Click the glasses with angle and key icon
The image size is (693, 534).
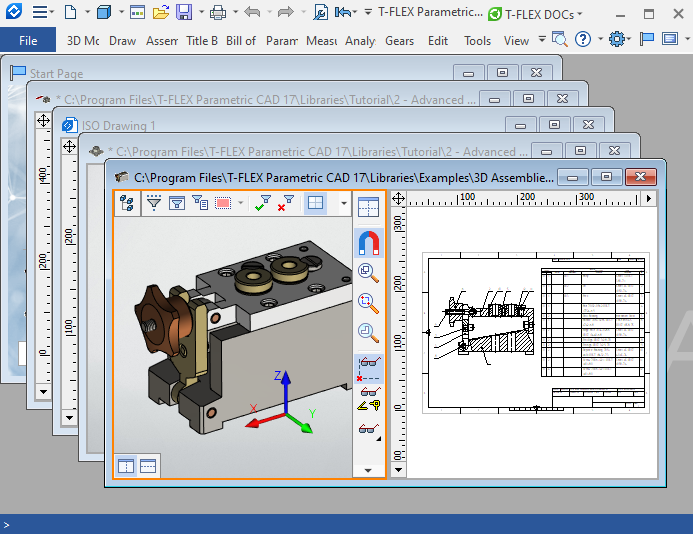(x=369, y=399)
